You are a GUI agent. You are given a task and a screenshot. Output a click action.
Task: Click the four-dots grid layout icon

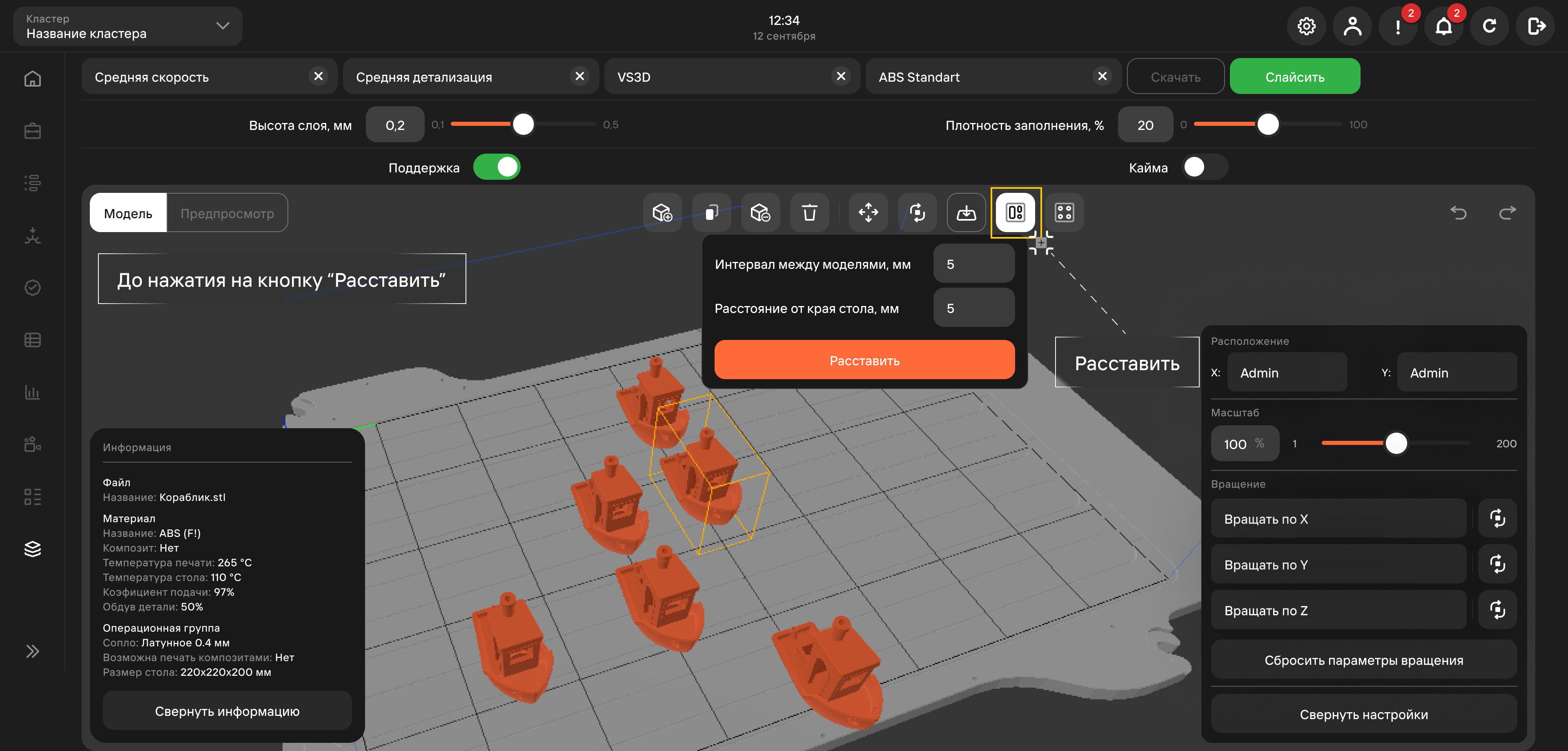pos(1065,212)
